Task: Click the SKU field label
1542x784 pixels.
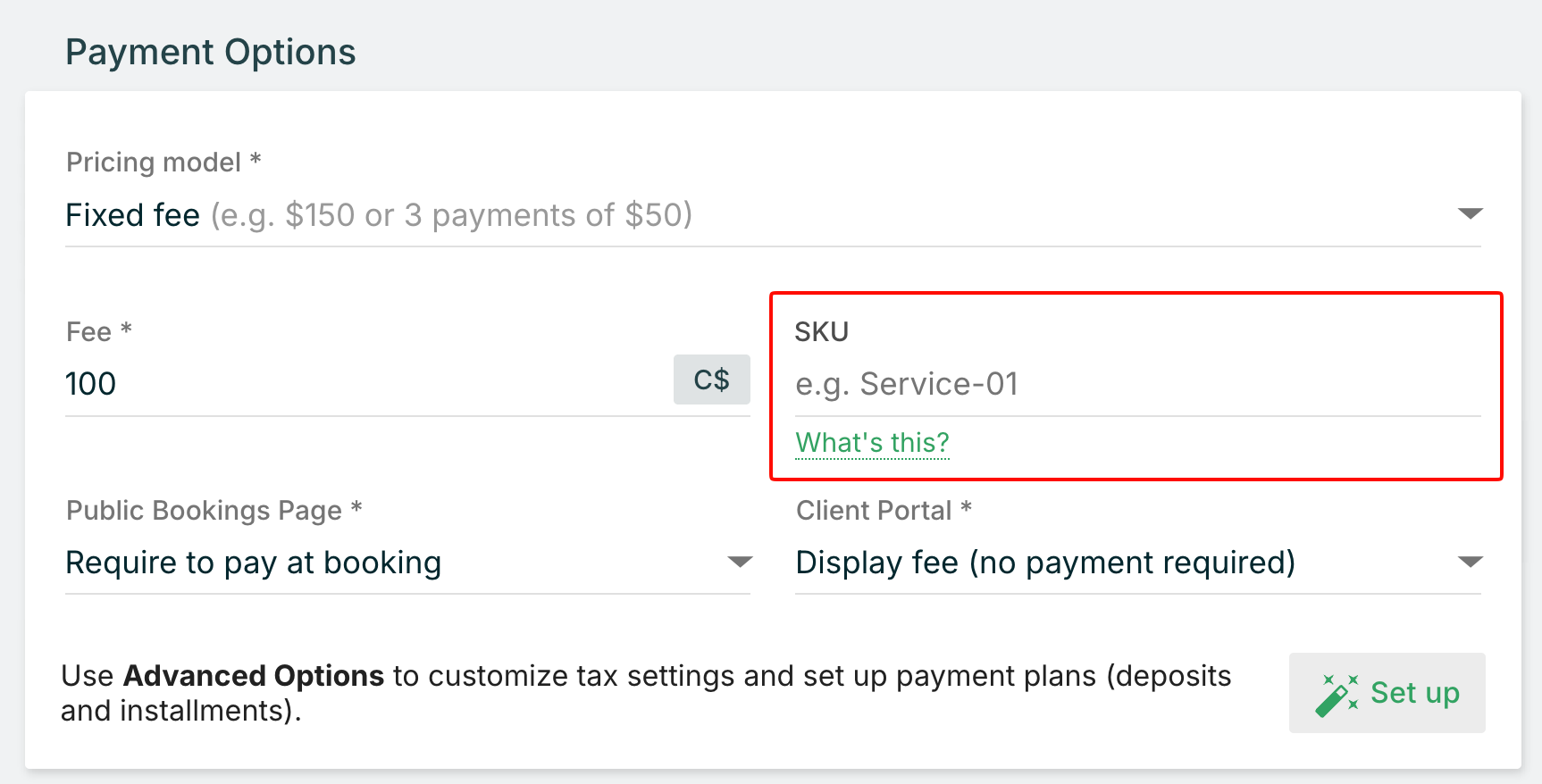Action: point(821,331)
